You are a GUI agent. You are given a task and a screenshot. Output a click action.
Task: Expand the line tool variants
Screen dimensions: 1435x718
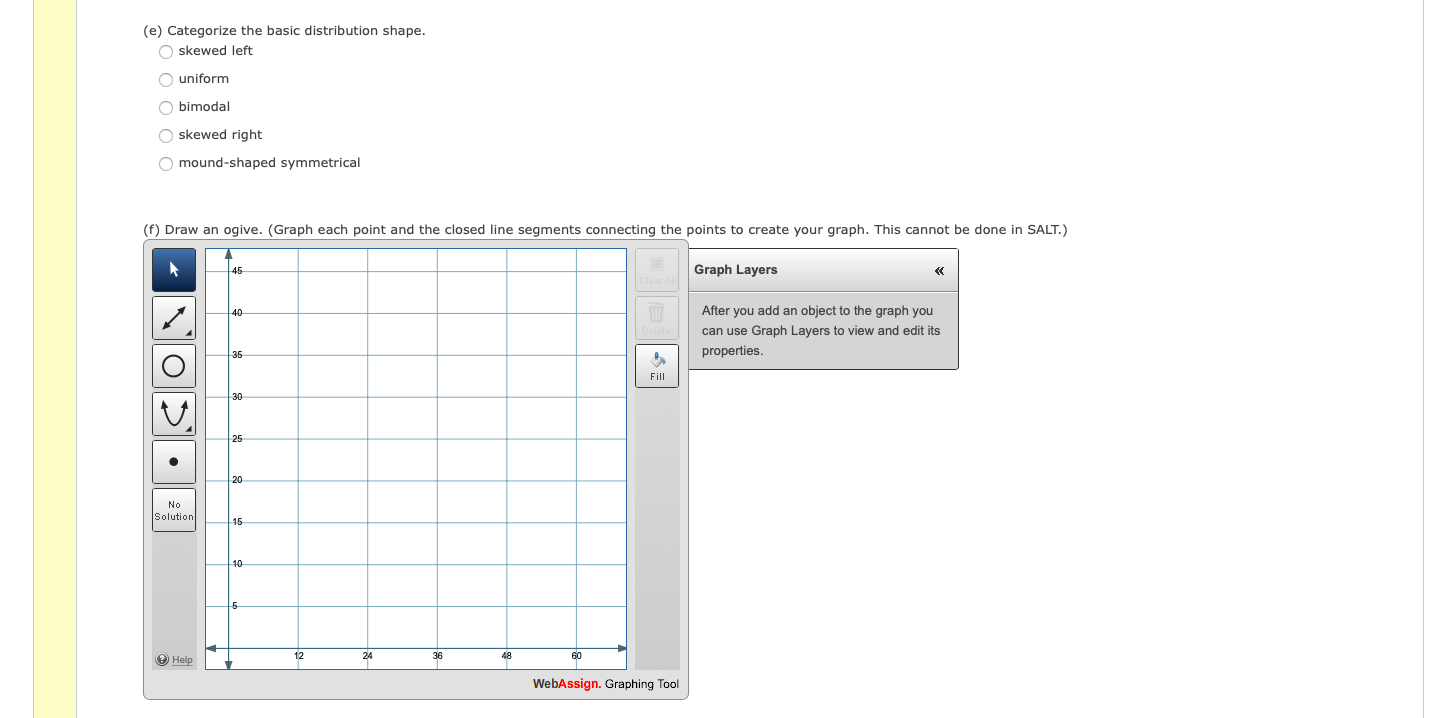(x=190, y=334)
